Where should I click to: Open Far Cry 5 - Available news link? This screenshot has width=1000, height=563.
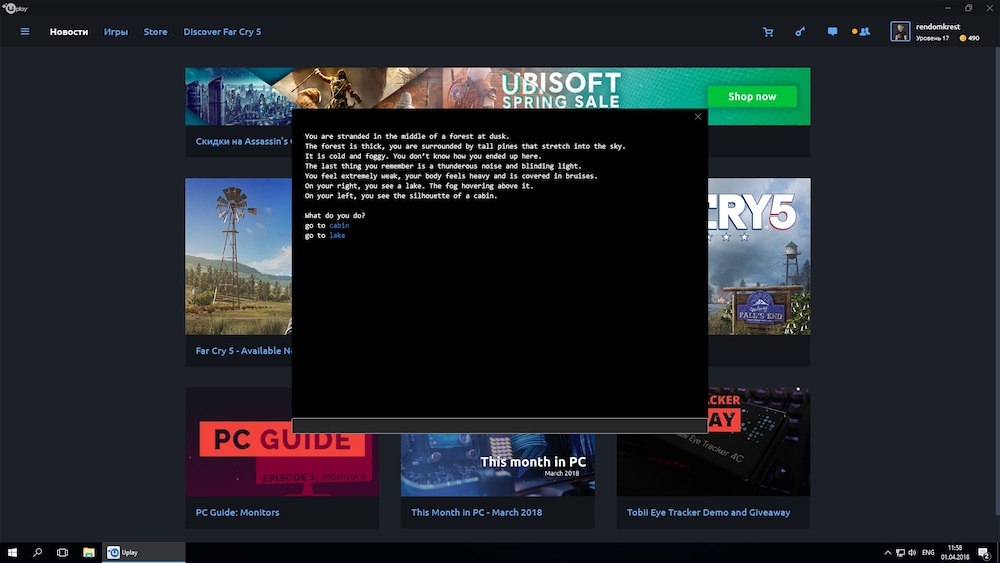click(x=244, y=351)
